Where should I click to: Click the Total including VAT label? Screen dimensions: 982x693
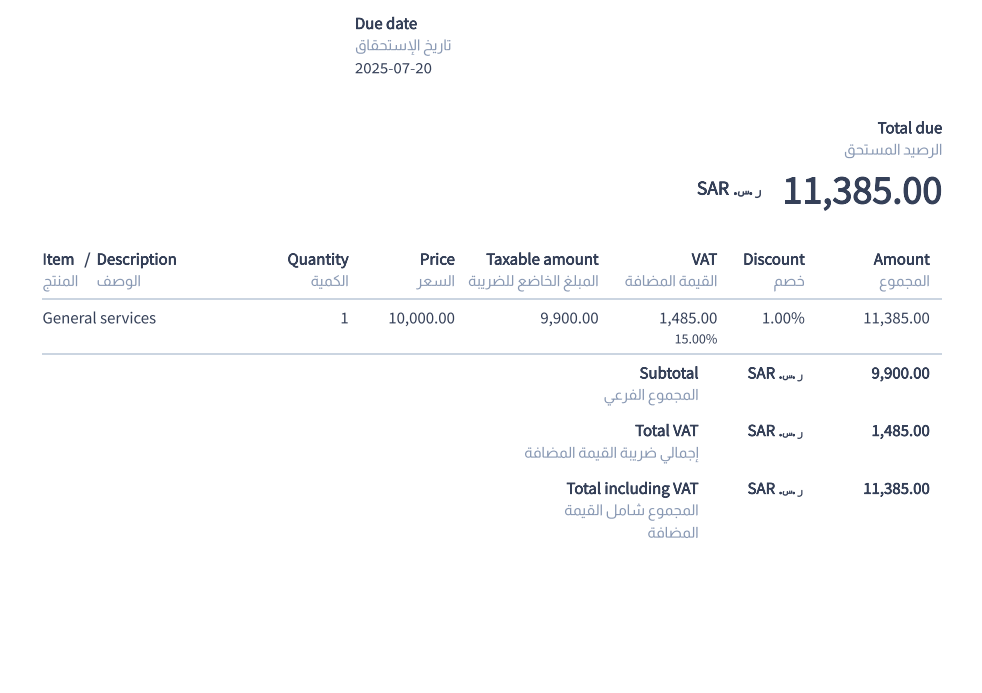pyautogui.click(x=632, y=489)
